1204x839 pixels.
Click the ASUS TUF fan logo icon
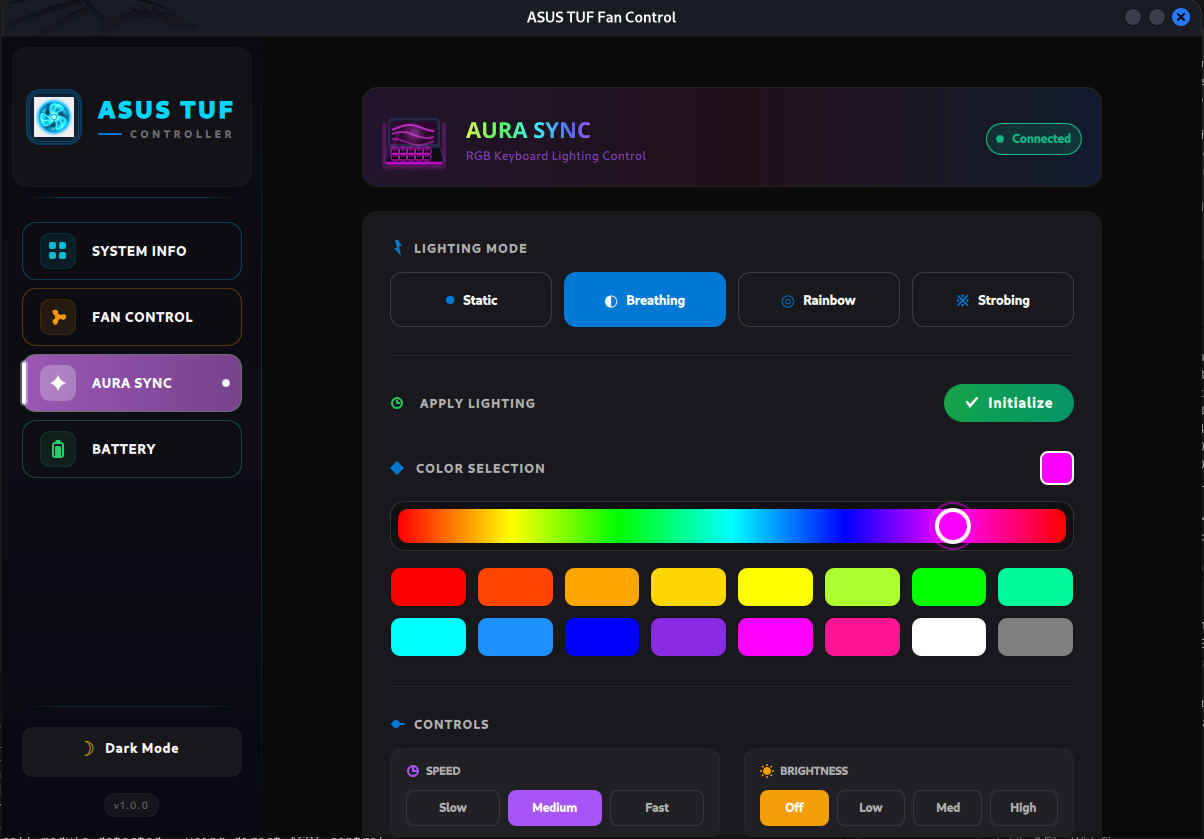(x=54, y=117)
